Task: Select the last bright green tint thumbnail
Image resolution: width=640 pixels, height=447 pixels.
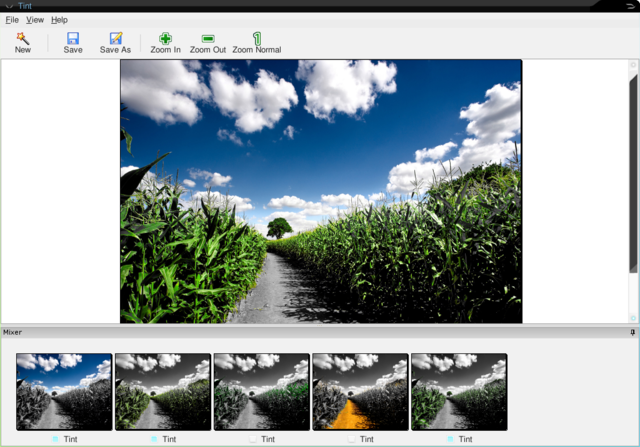Action: 459,392
